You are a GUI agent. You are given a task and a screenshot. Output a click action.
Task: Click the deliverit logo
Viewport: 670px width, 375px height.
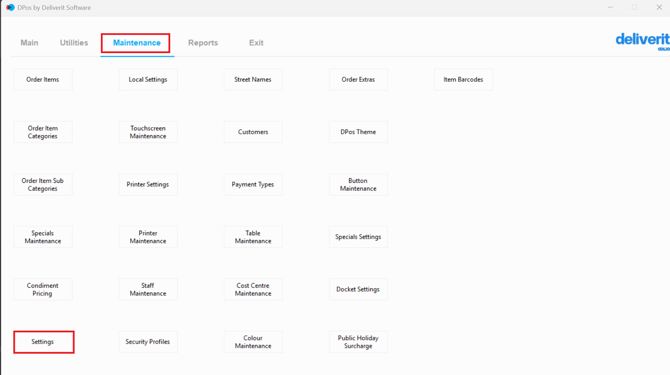point(643,41)
